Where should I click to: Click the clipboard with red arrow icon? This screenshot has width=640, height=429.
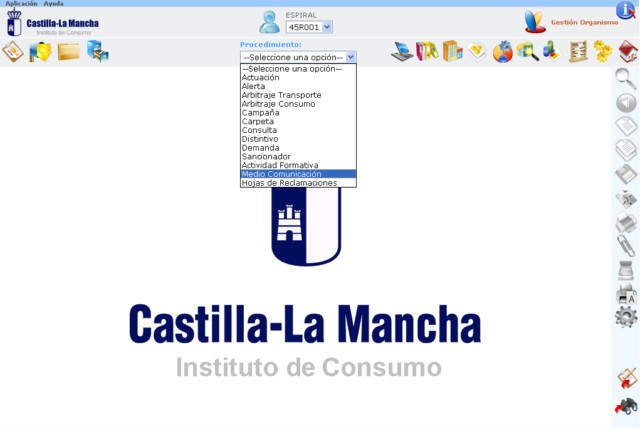click(627, 378)
